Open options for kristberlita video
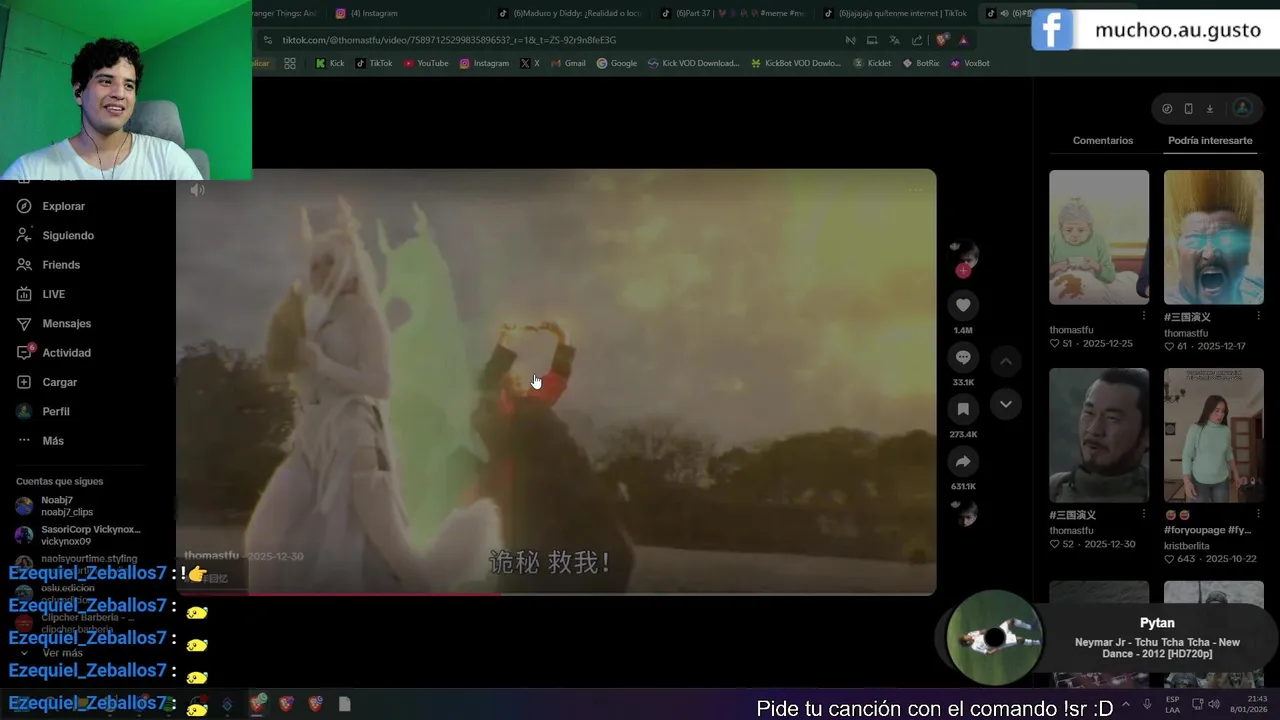The image size is (1280, 720). click(x=1259, y=514)
